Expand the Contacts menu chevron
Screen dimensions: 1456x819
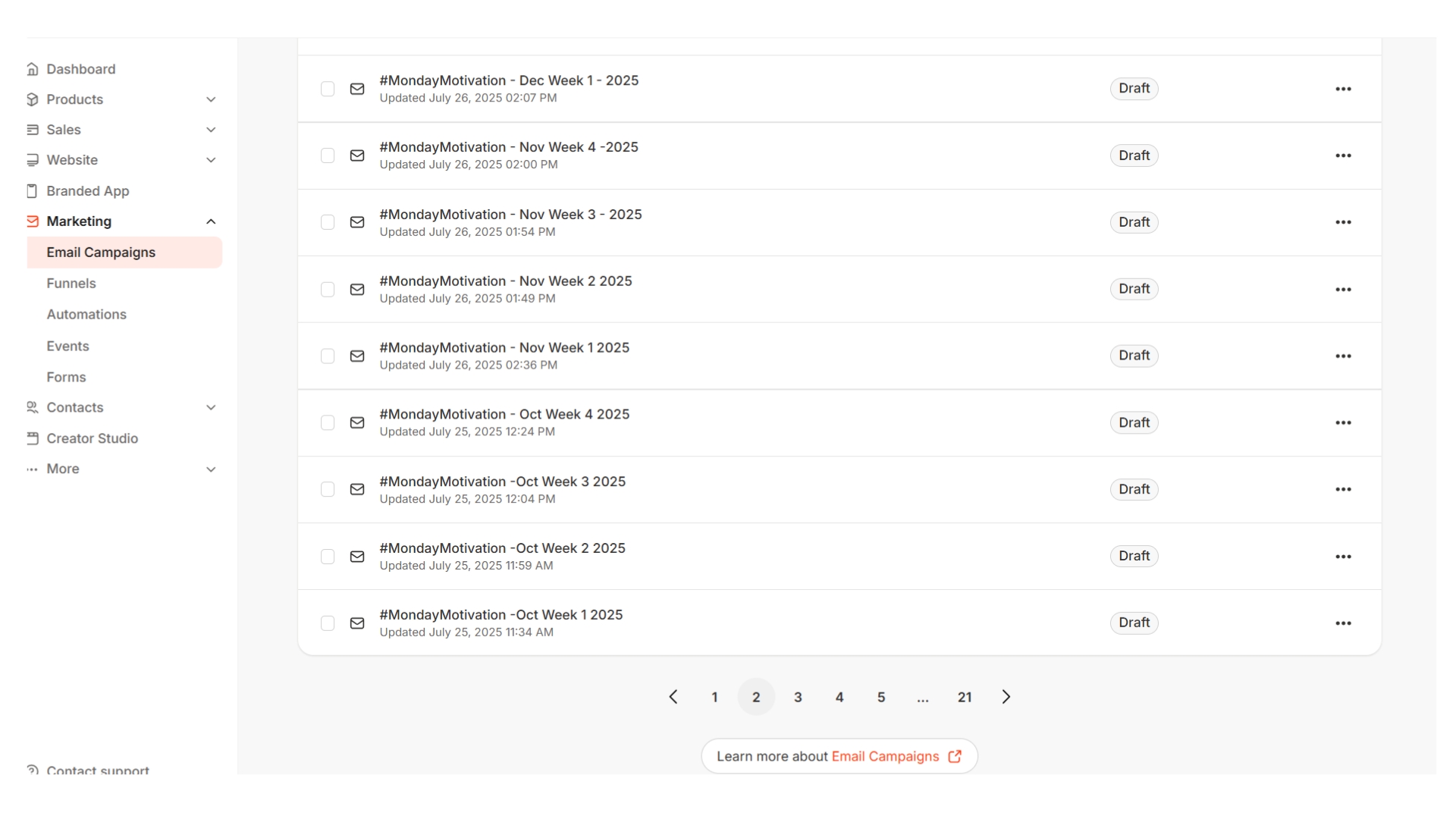(211, 407)
